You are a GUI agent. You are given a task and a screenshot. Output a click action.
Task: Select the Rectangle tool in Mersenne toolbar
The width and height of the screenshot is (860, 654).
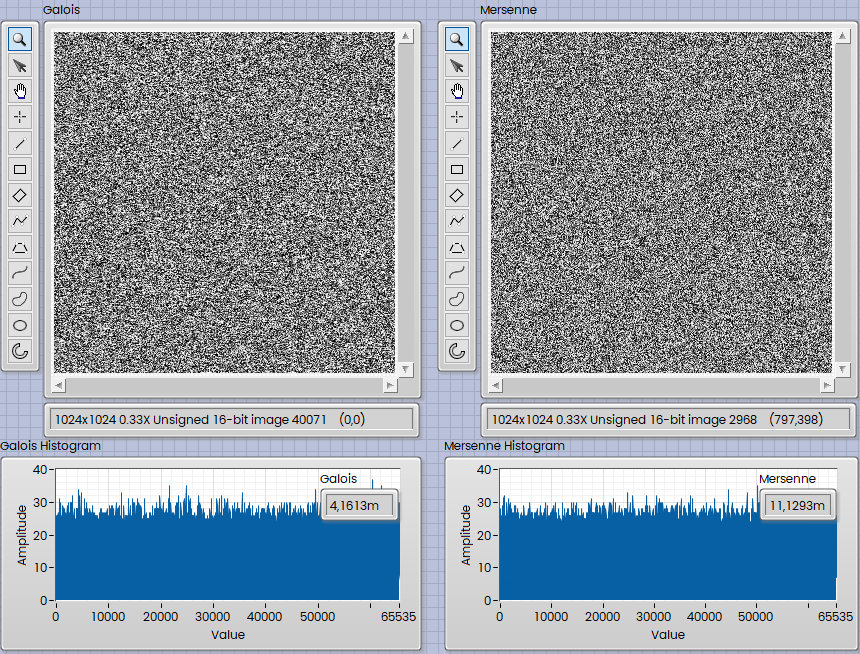pyautogui.click(x=457, y=170)
